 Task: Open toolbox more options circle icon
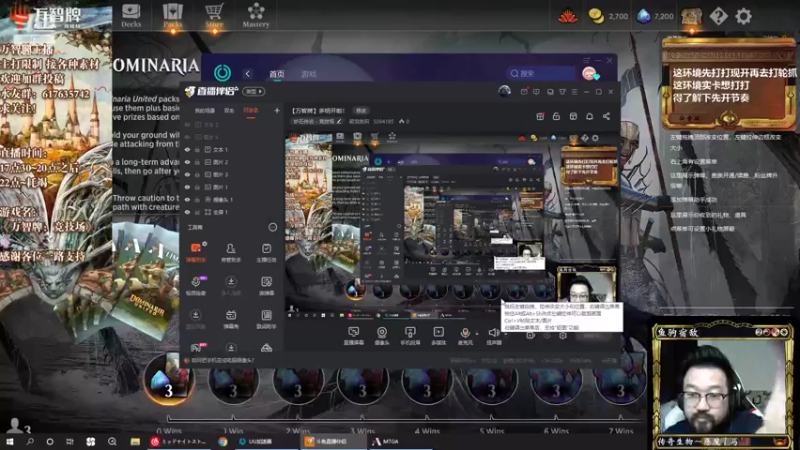[272, 227]
